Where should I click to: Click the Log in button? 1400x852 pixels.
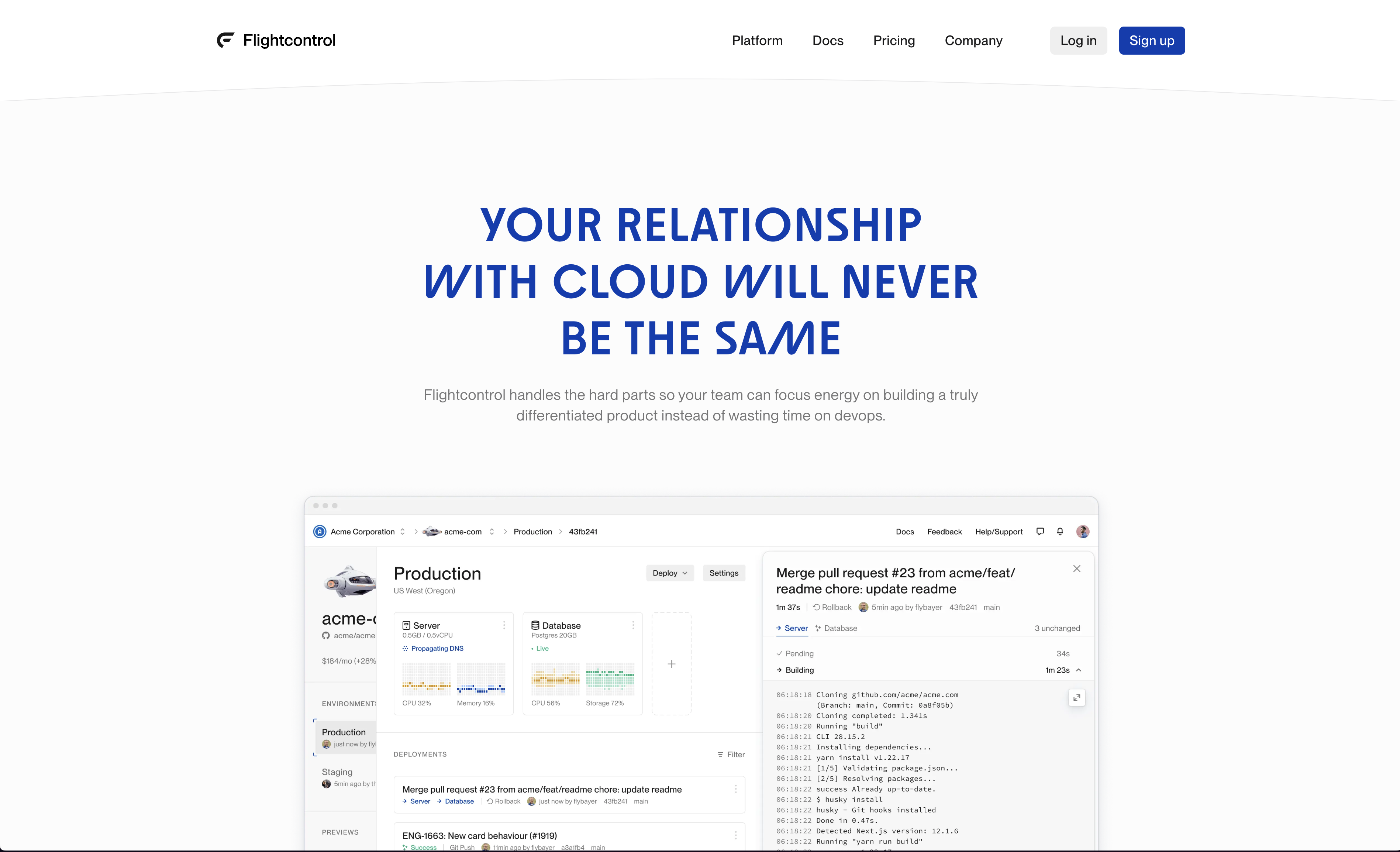coord(1078,40)
